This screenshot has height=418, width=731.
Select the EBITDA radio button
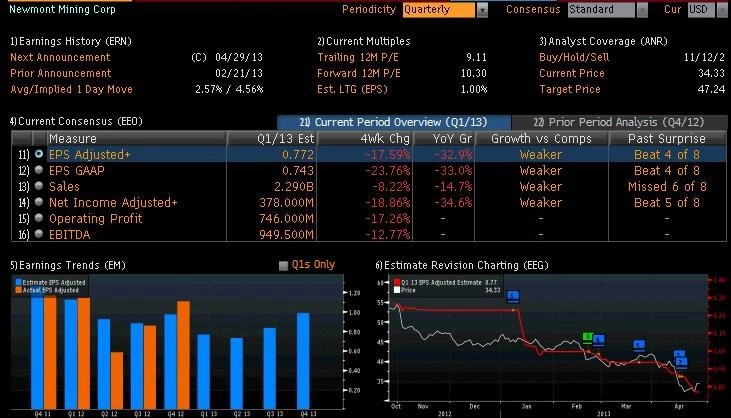(39, 234)
